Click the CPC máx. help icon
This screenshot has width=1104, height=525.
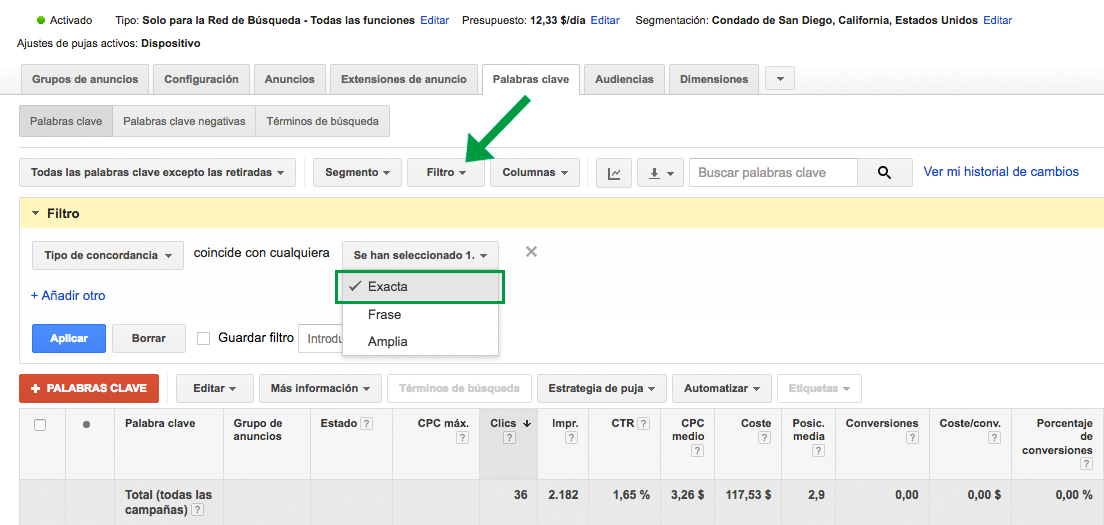[462, 437]
